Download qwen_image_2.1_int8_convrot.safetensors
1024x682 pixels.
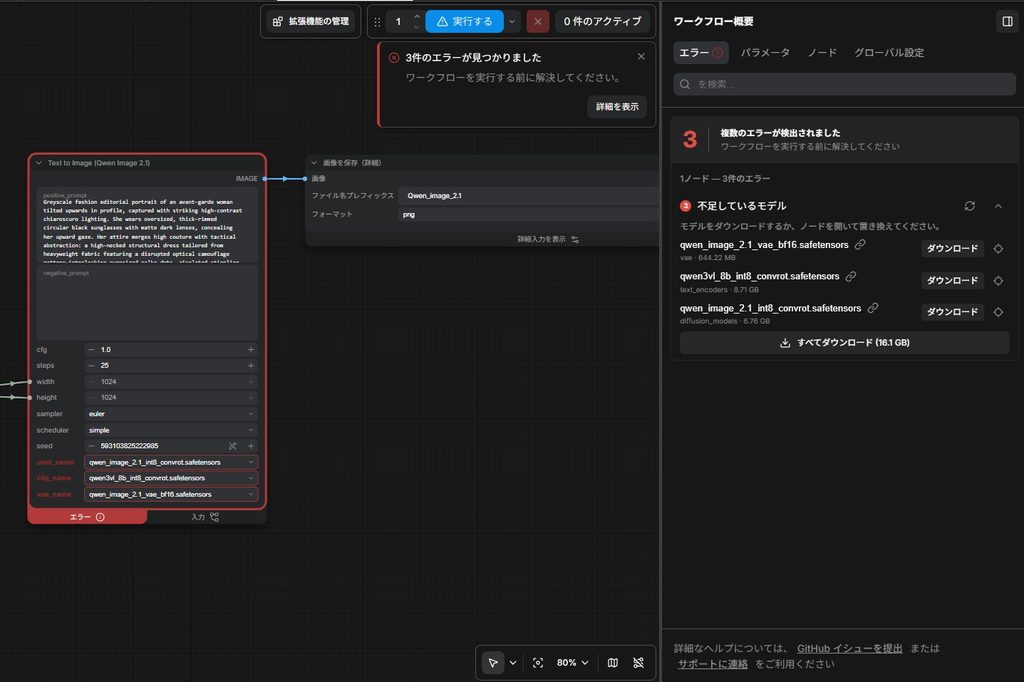[x=952, y=312]
